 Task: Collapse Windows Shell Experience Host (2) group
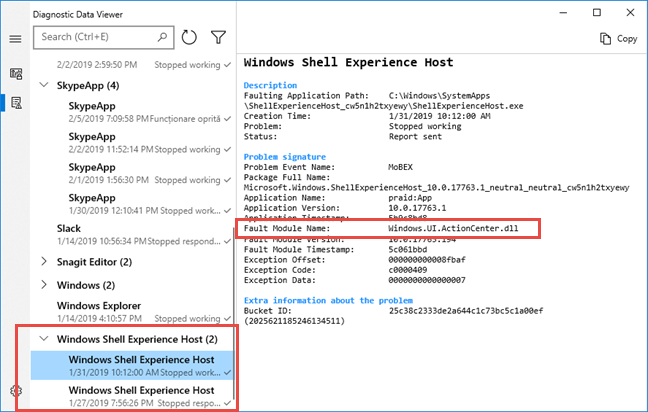point(44,339)
